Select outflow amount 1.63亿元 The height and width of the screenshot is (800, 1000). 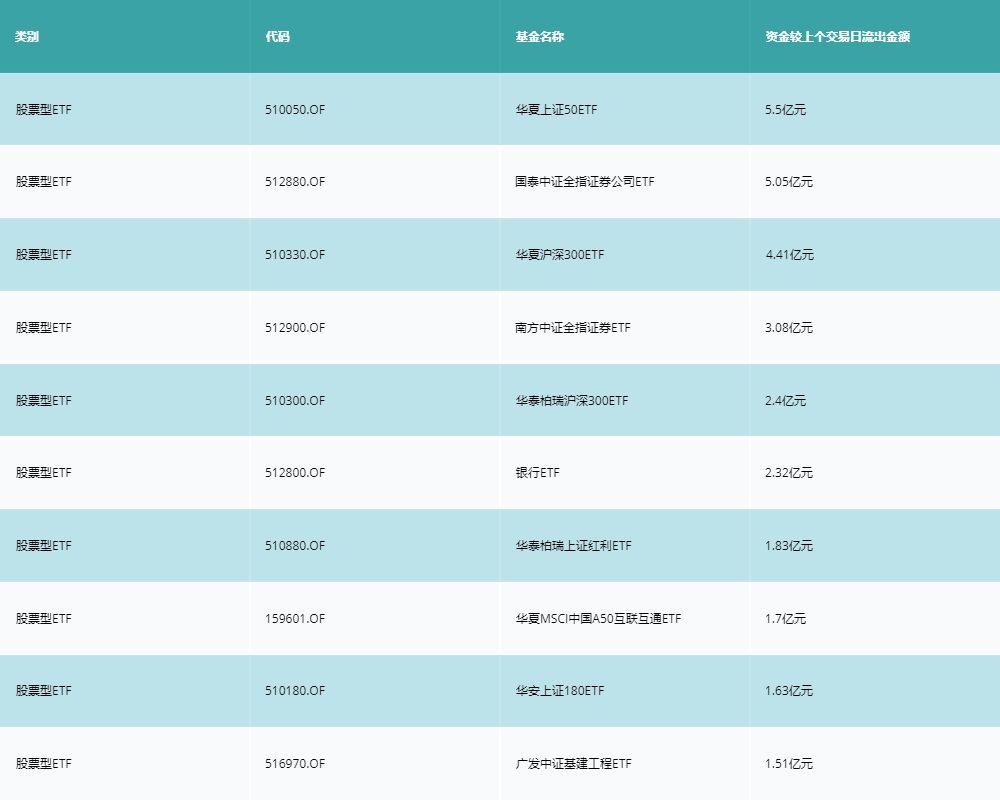point(789,690)
